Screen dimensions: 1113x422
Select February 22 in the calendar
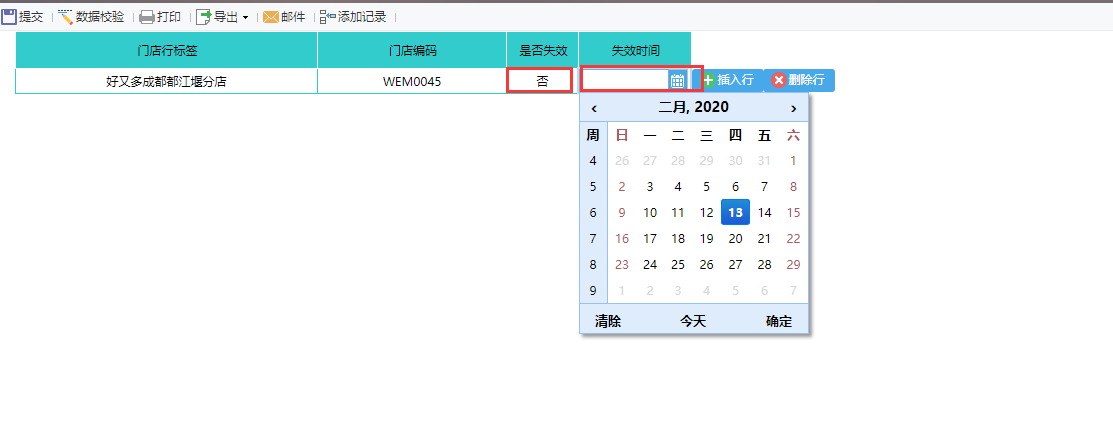(x=794, y=238)
